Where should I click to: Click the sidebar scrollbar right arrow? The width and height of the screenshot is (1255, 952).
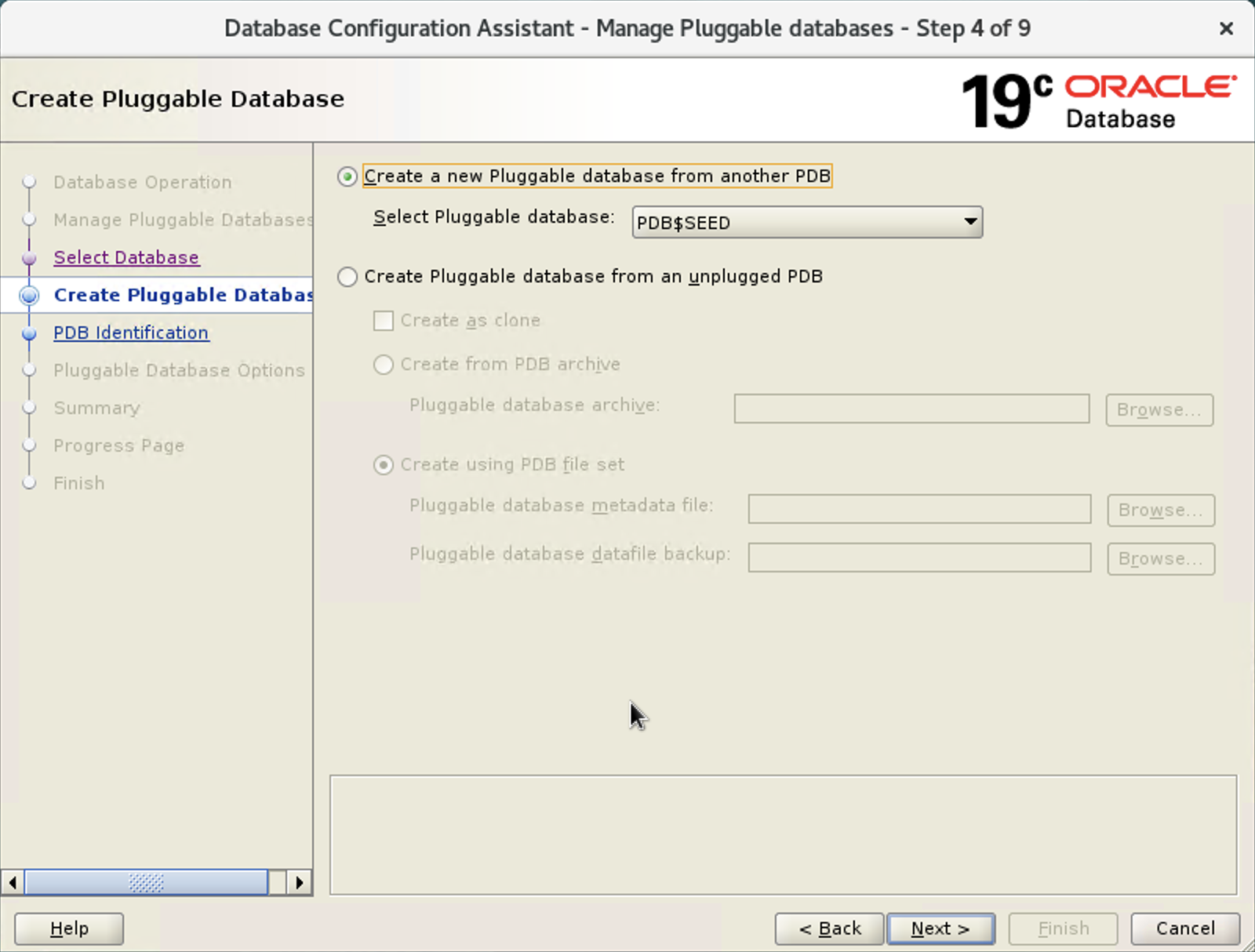click(x=299, y=883)
